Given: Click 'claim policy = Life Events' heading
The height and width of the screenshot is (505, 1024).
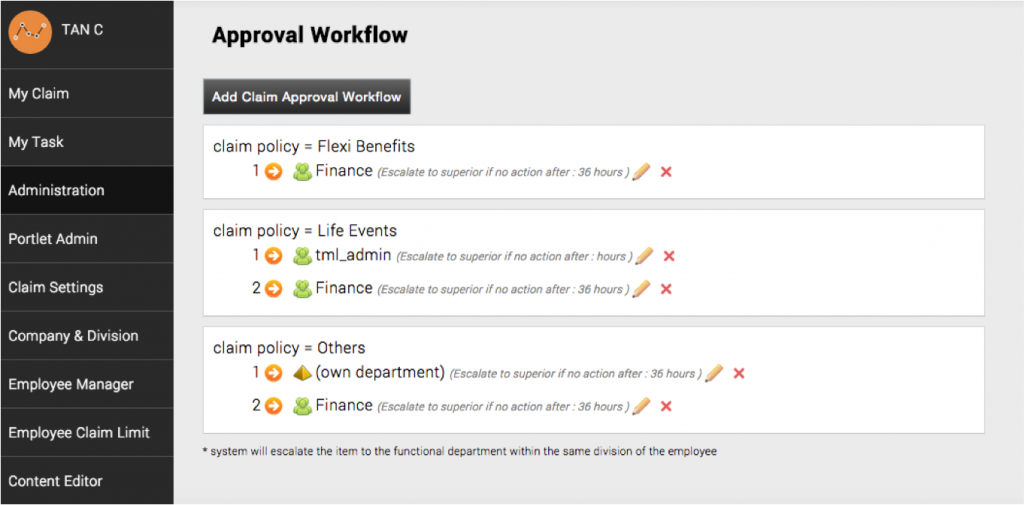Looking at the screenshot, I should (305, 231).
